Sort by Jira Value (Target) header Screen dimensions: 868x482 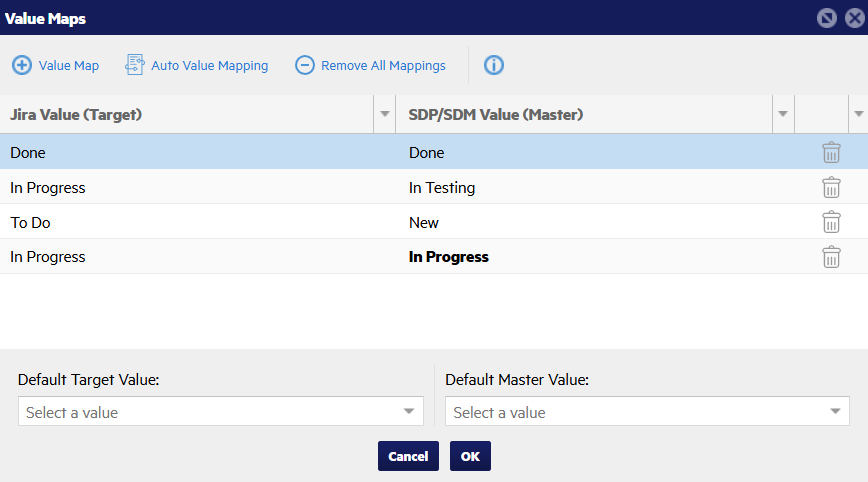pos(76,114)
